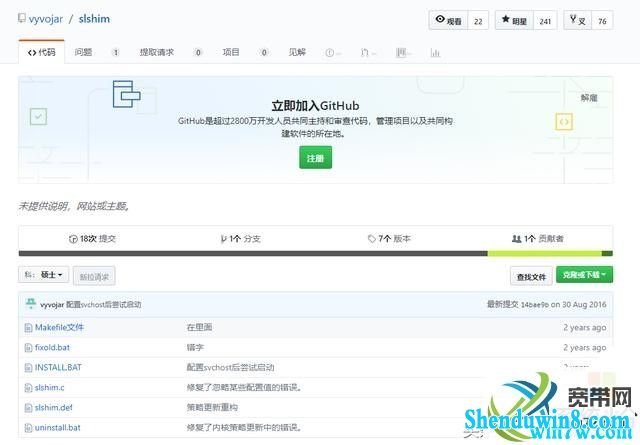
Task: Click the file icon next to uninstall.bat
Action: coord(28,427)
